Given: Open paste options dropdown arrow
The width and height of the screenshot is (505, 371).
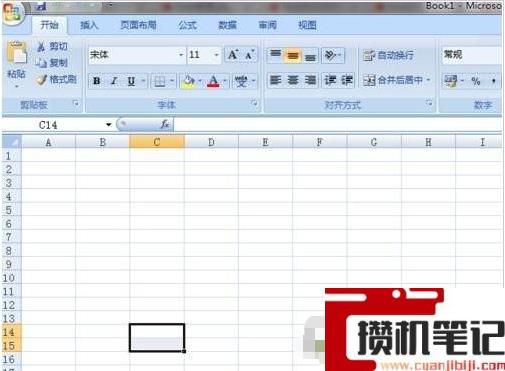Looking at the screenshot, I should pos(17,87).
